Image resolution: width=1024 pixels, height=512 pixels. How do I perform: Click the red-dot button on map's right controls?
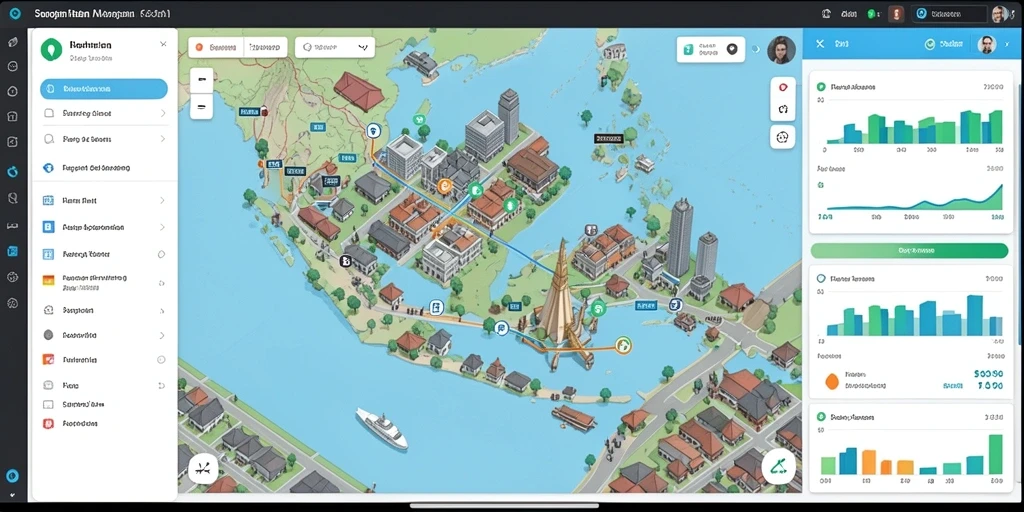(782, 88)
